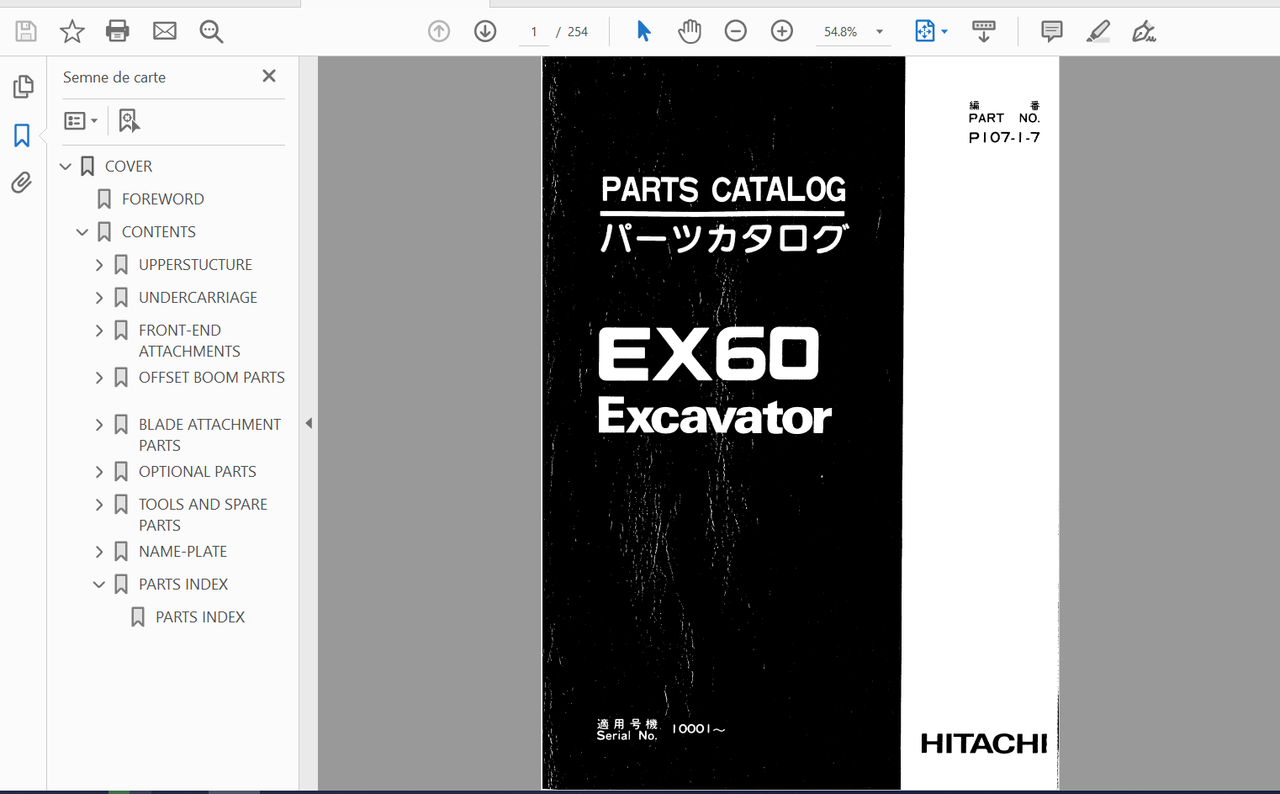Open the Find text magnifier tool
Image resolution: width=1280 pixels, height=794 pixels.
click(211, 31)
